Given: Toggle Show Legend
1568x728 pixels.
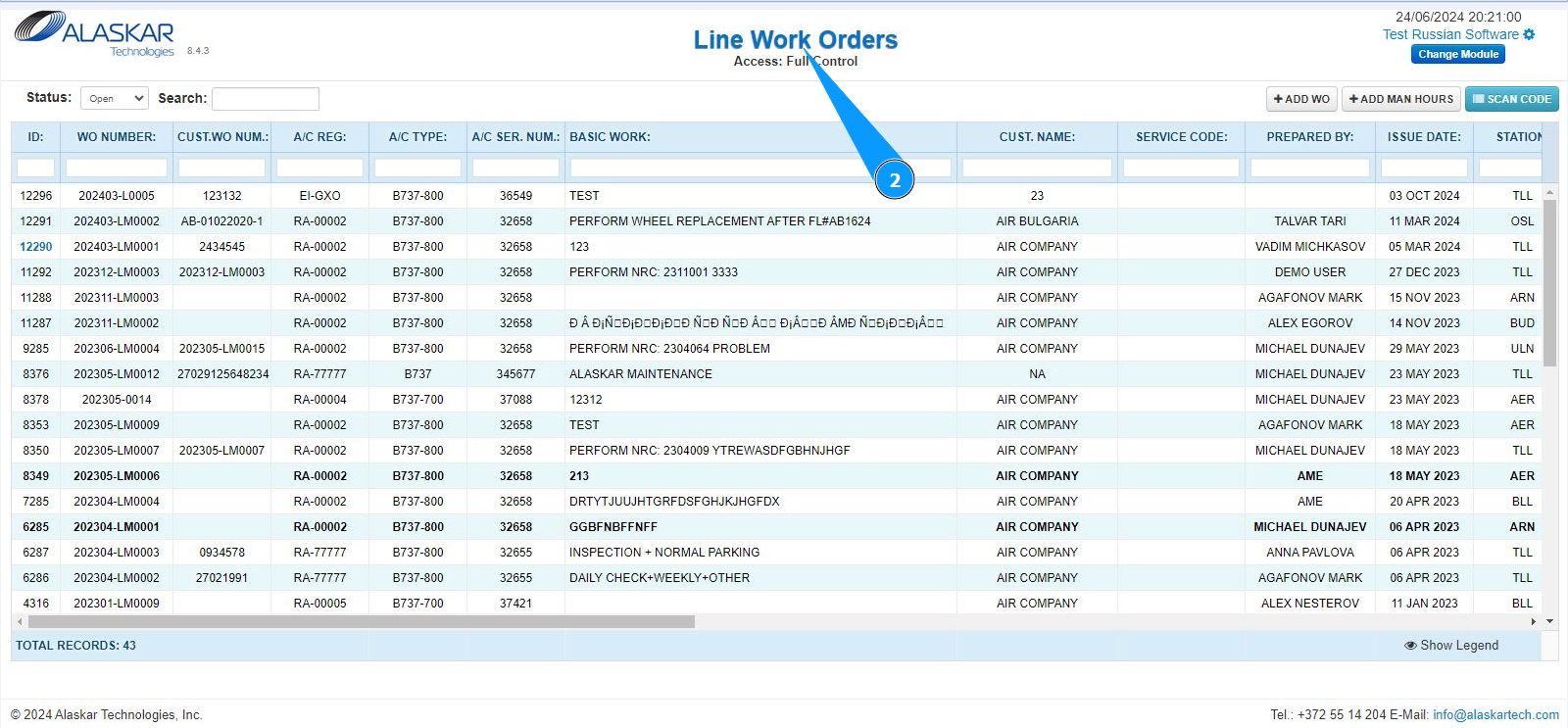Looking at the screenshot, I should click(1451, 646).
